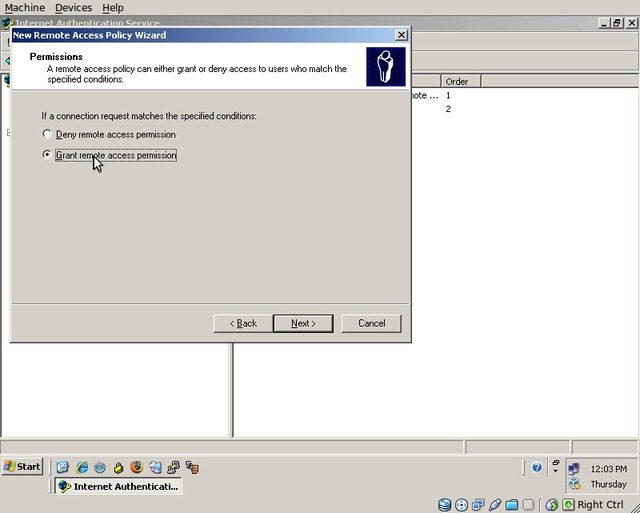Image resolution: width=640 pixels, height=513 pixels.
Task: Click the VM hard disk status icon
Action: pyautogui.click(x=444, y=505)
